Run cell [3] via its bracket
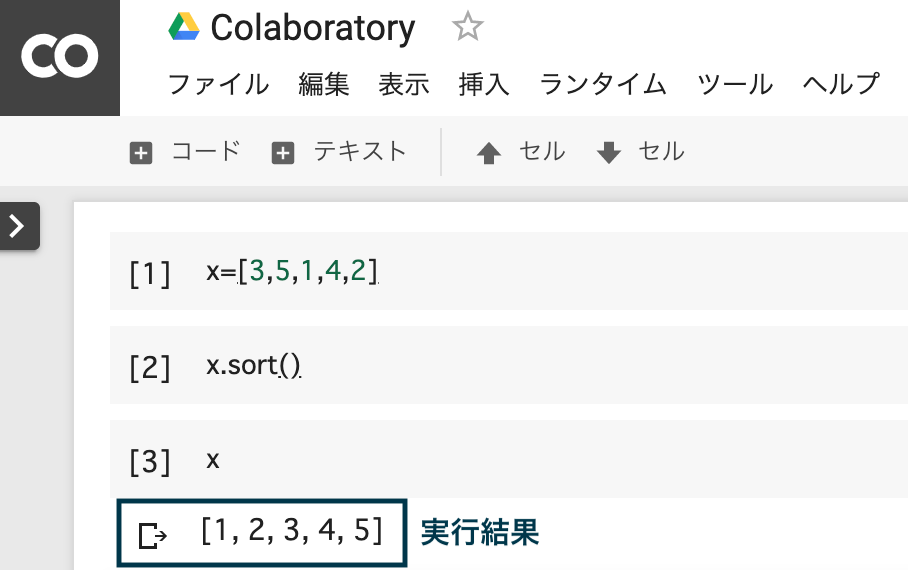908x570 pixels. pyautogui.click(x=150, y=462)
